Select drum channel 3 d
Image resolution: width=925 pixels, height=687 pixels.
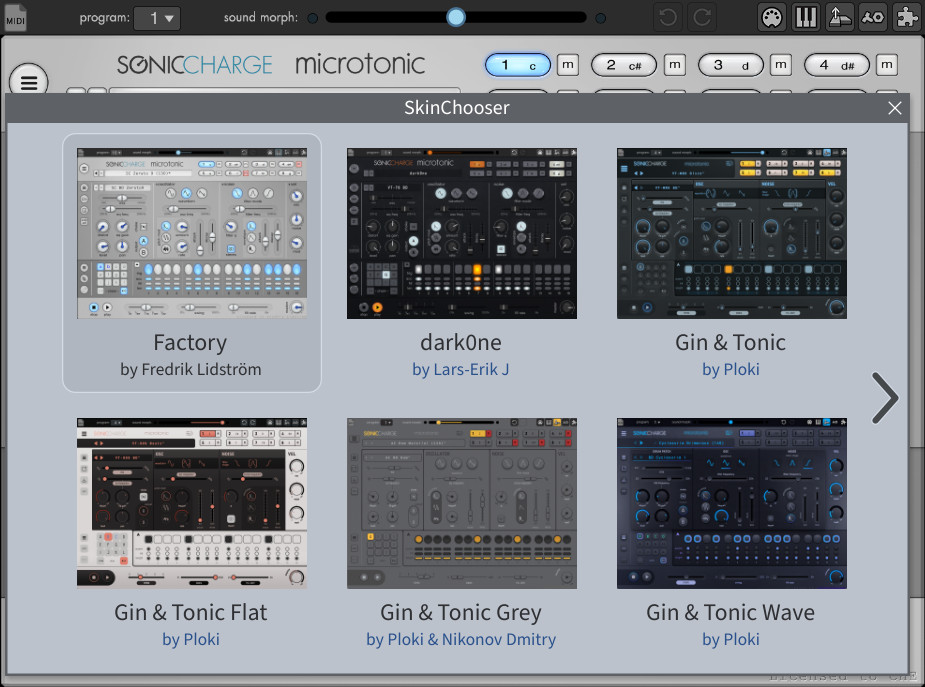(x=730, y=65)
